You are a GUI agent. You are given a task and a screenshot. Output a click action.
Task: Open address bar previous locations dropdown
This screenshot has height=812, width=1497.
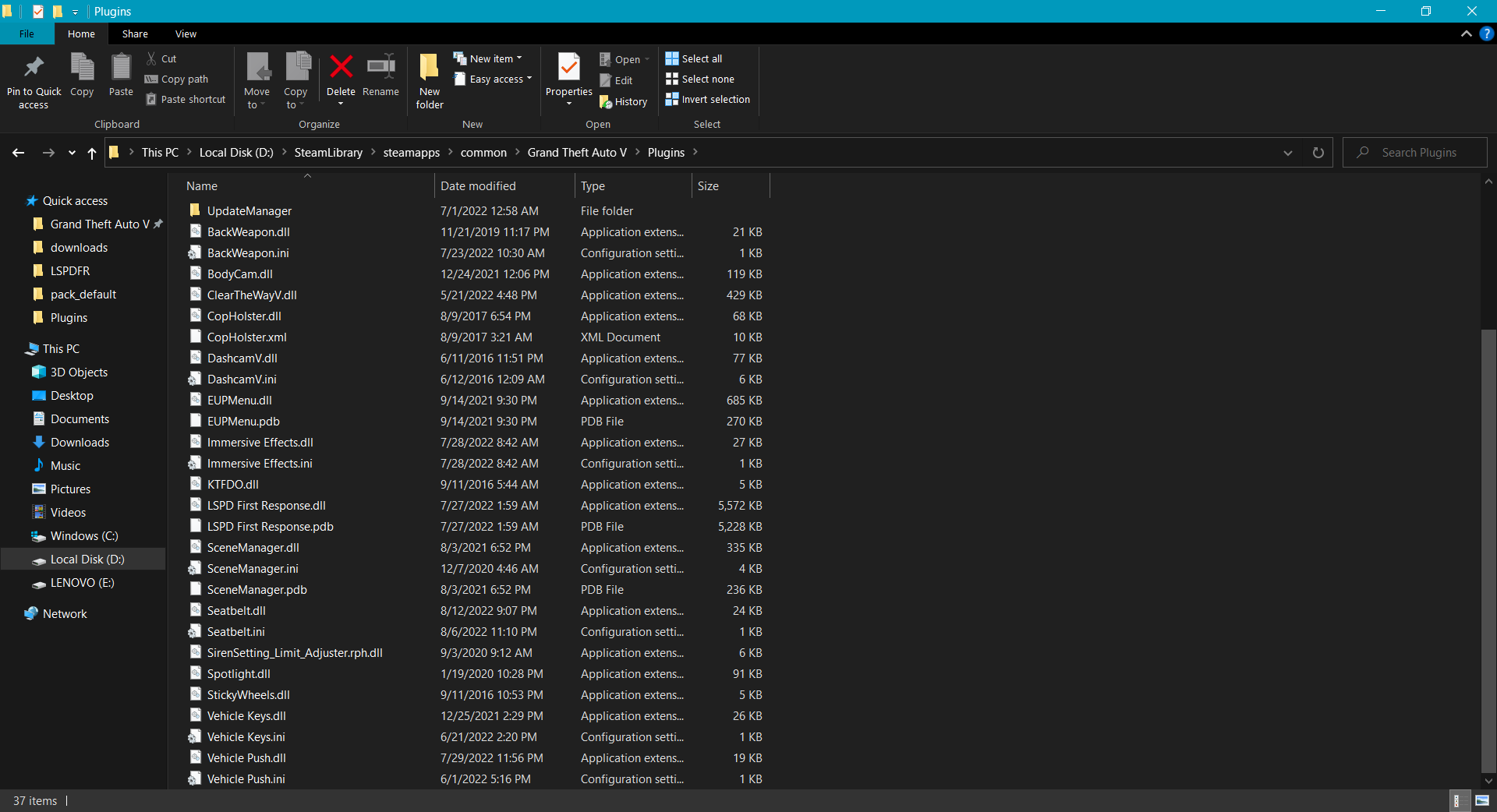1287,153
